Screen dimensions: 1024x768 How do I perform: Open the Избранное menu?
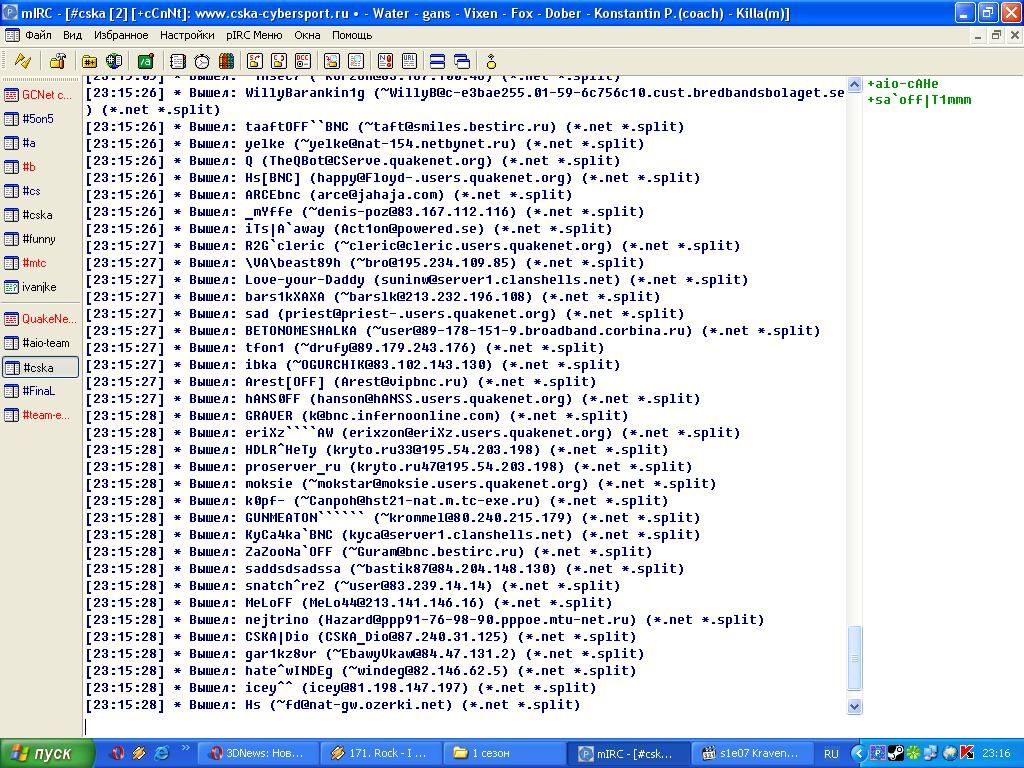121,35
